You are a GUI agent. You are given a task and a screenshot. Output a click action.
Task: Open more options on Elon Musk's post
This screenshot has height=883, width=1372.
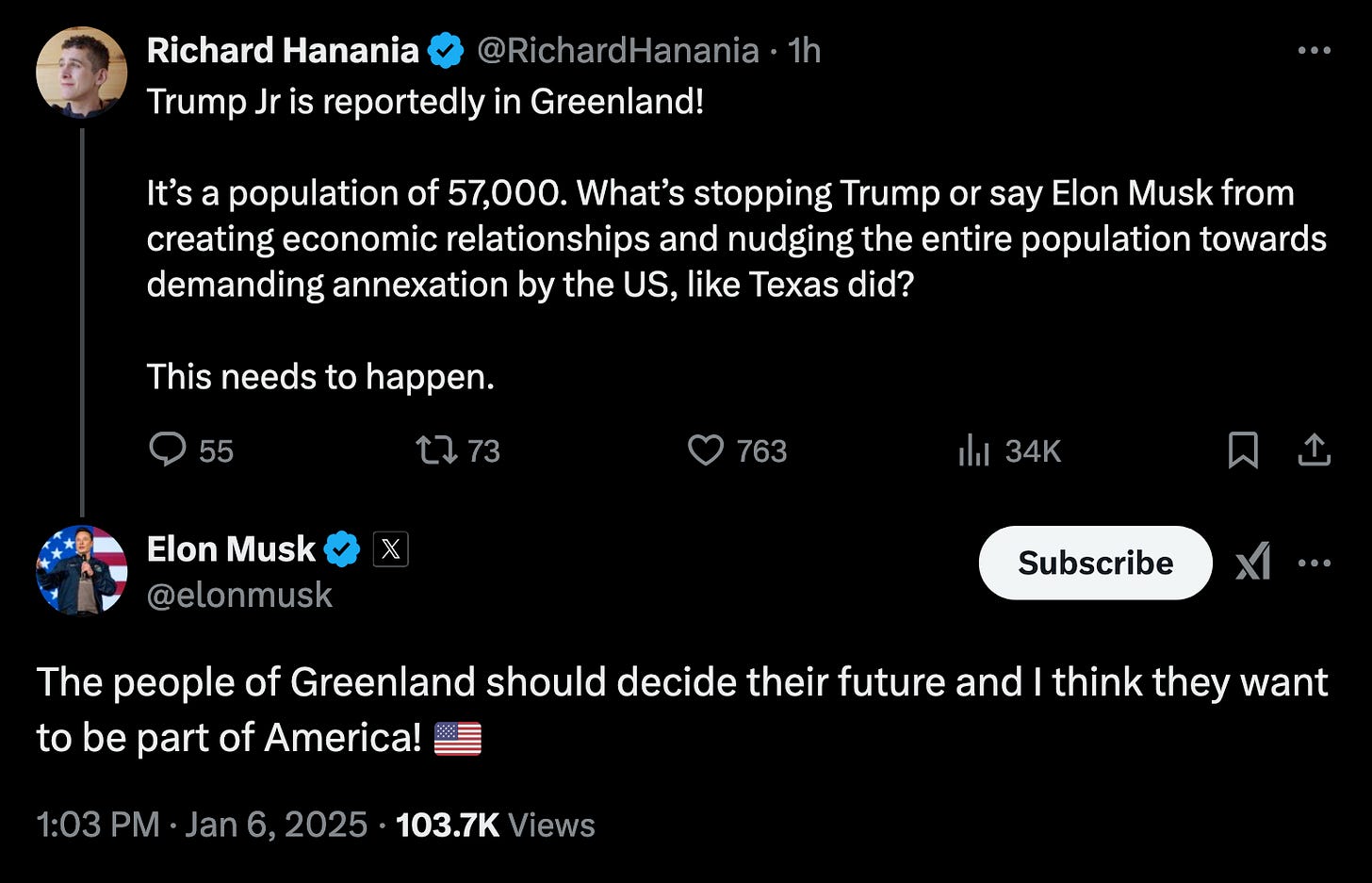1314,563
